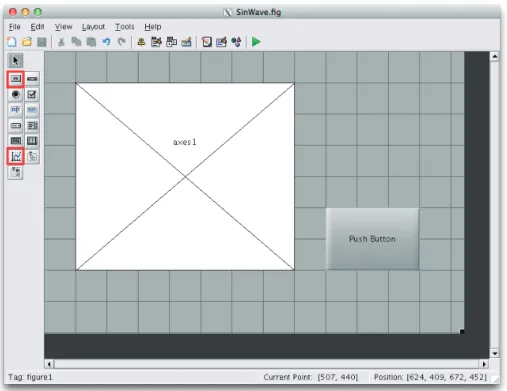Click the vertical scrollbar down arrow
Viewport: 507px width, 391px height.
point(495,353)
